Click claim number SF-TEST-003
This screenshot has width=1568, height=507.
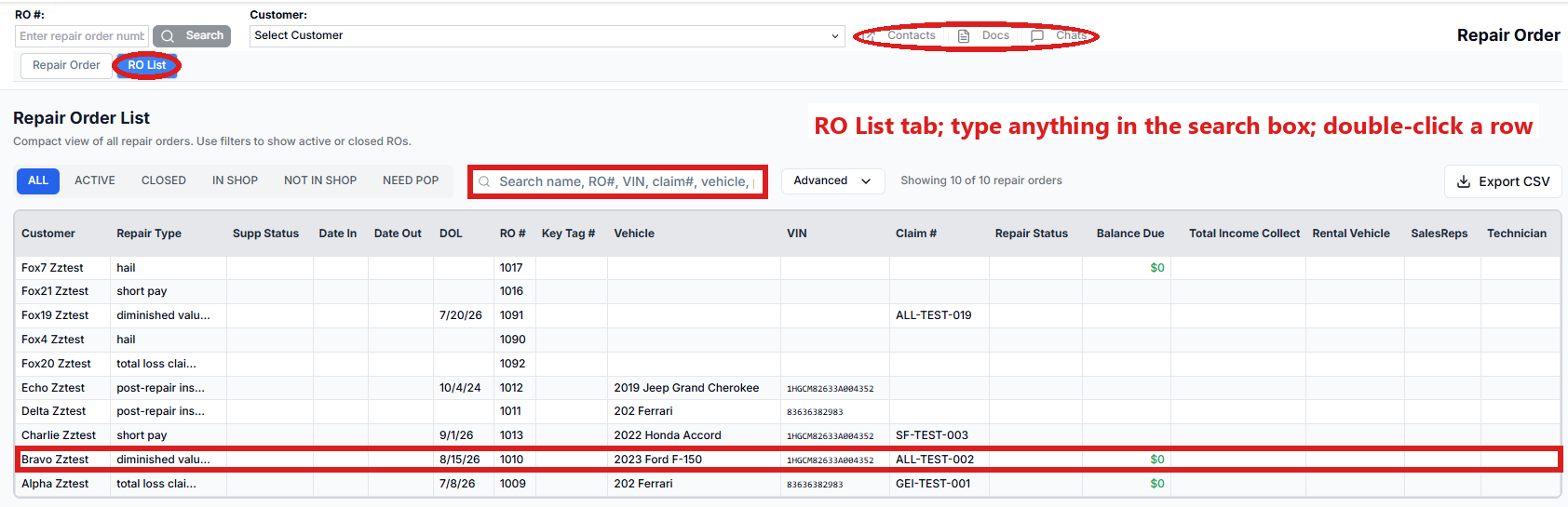pos(932,435)
